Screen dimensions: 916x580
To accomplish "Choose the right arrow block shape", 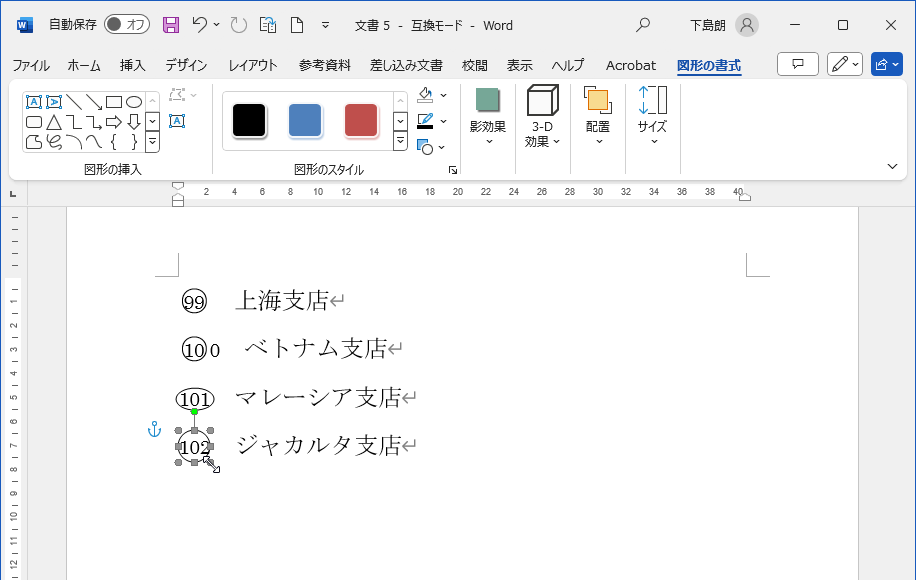I will [113, 122].
